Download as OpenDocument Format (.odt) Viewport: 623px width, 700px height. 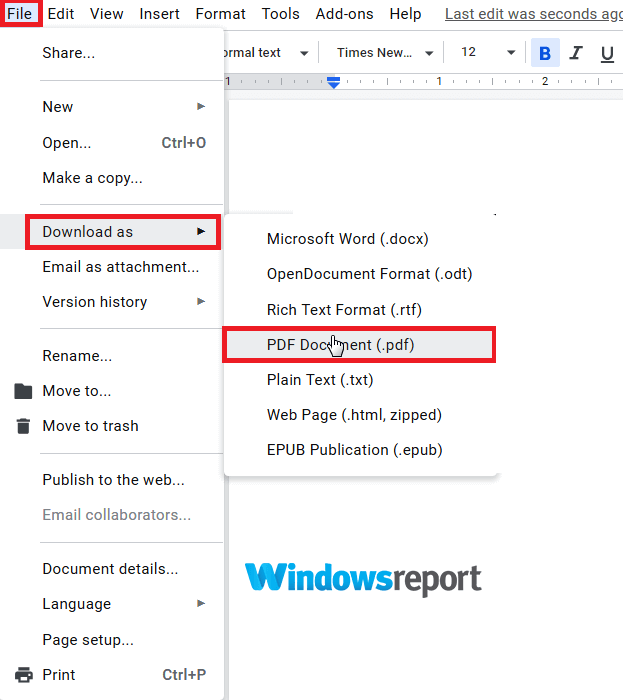(360, 274)
